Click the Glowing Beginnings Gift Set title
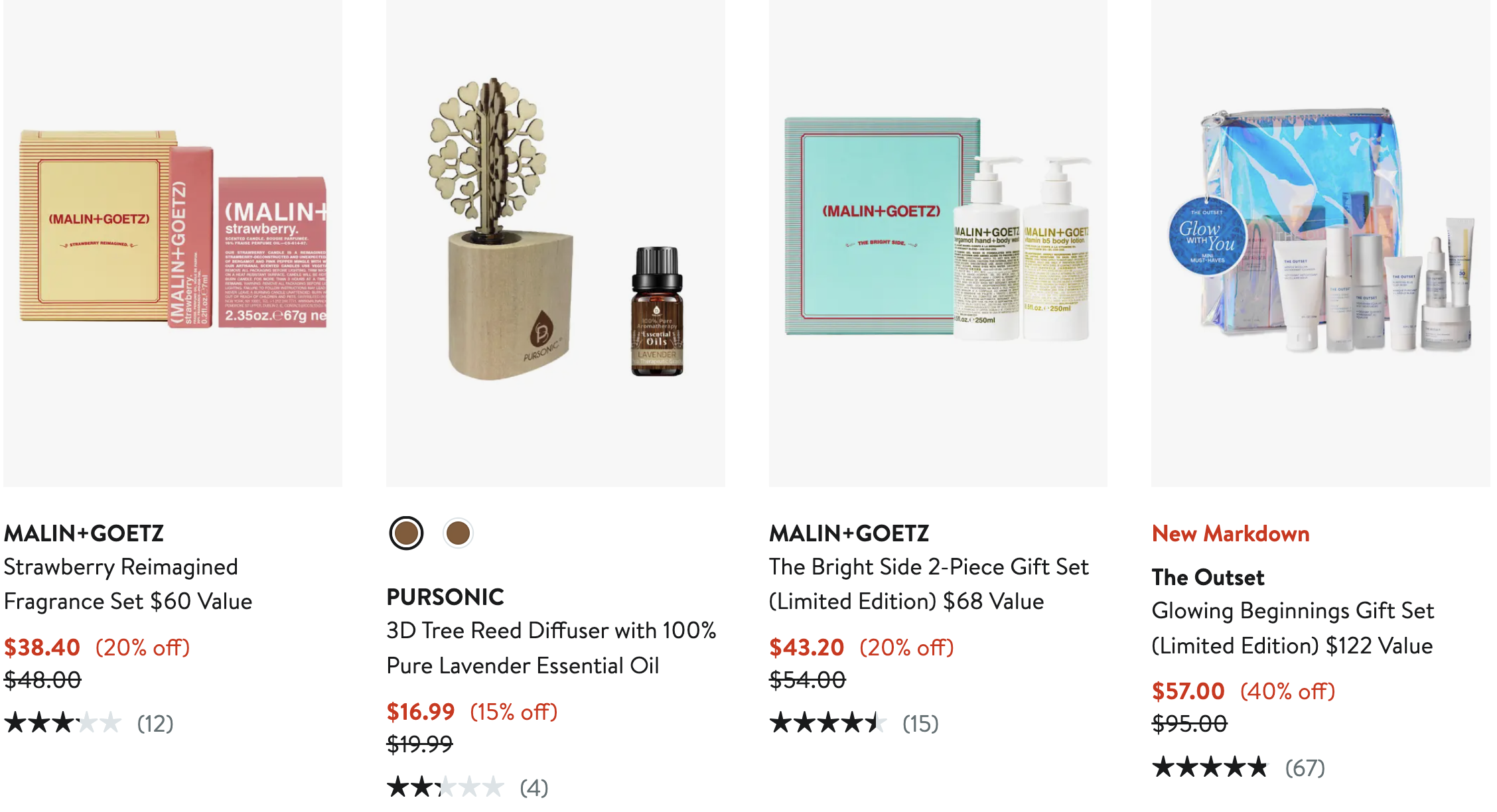 1293,628
